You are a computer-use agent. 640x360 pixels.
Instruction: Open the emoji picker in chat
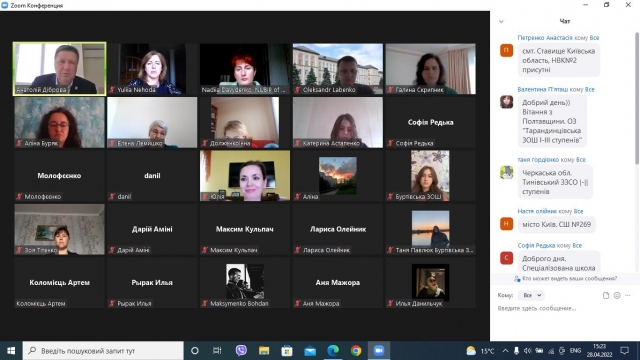617,295
